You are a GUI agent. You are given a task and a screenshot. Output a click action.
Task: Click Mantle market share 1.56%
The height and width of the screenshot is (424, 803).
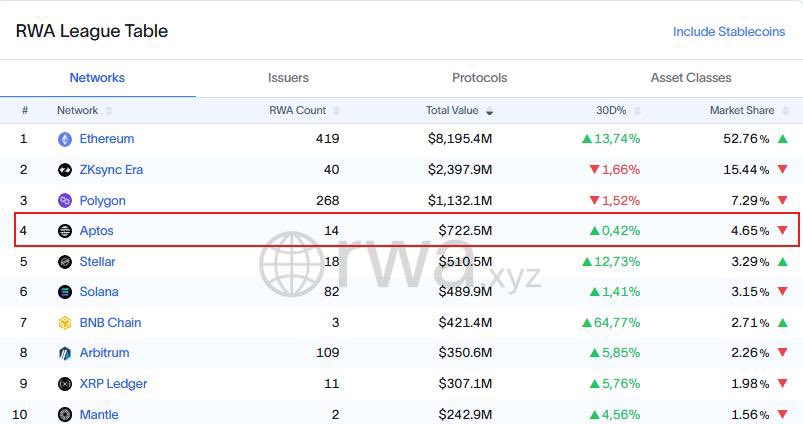point(750,414)
